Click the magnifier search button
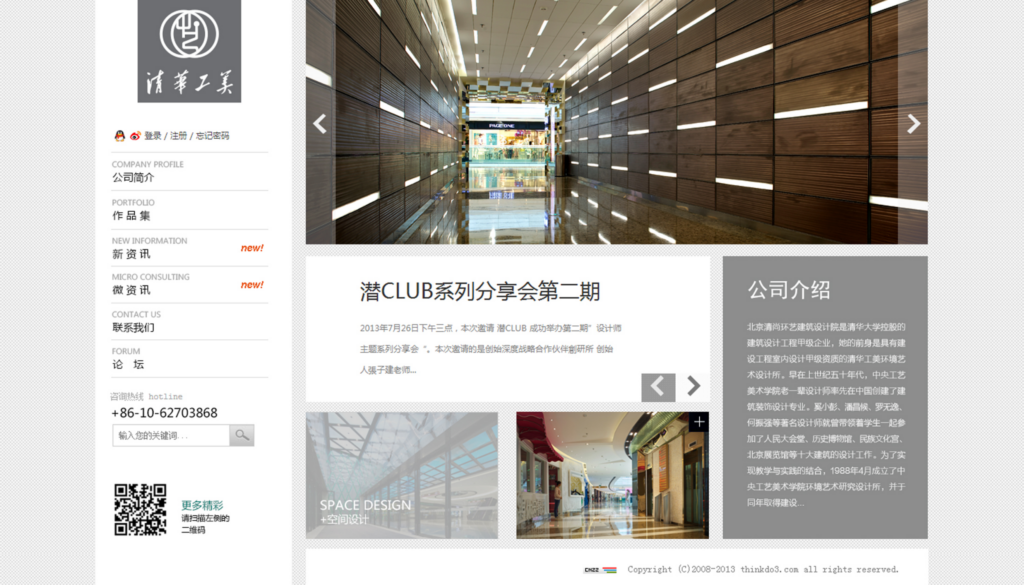Image resolution: width=1024 pixels, height=585 pixels. [x=242, y=435]
